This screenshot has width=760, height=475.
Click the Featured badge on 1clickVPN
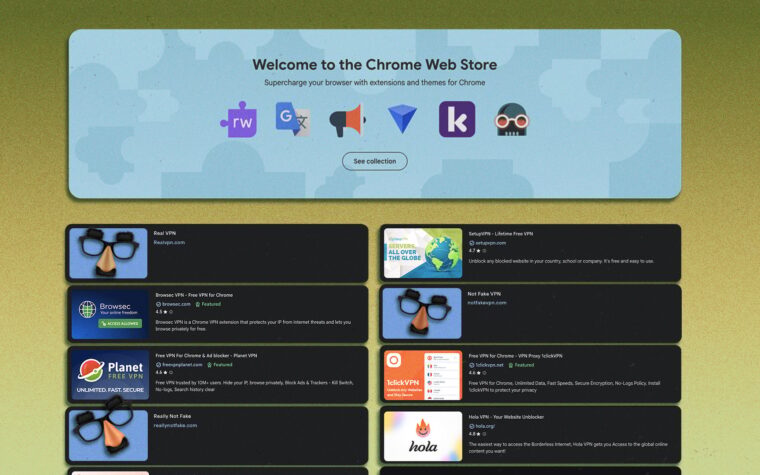click(522, 365)
